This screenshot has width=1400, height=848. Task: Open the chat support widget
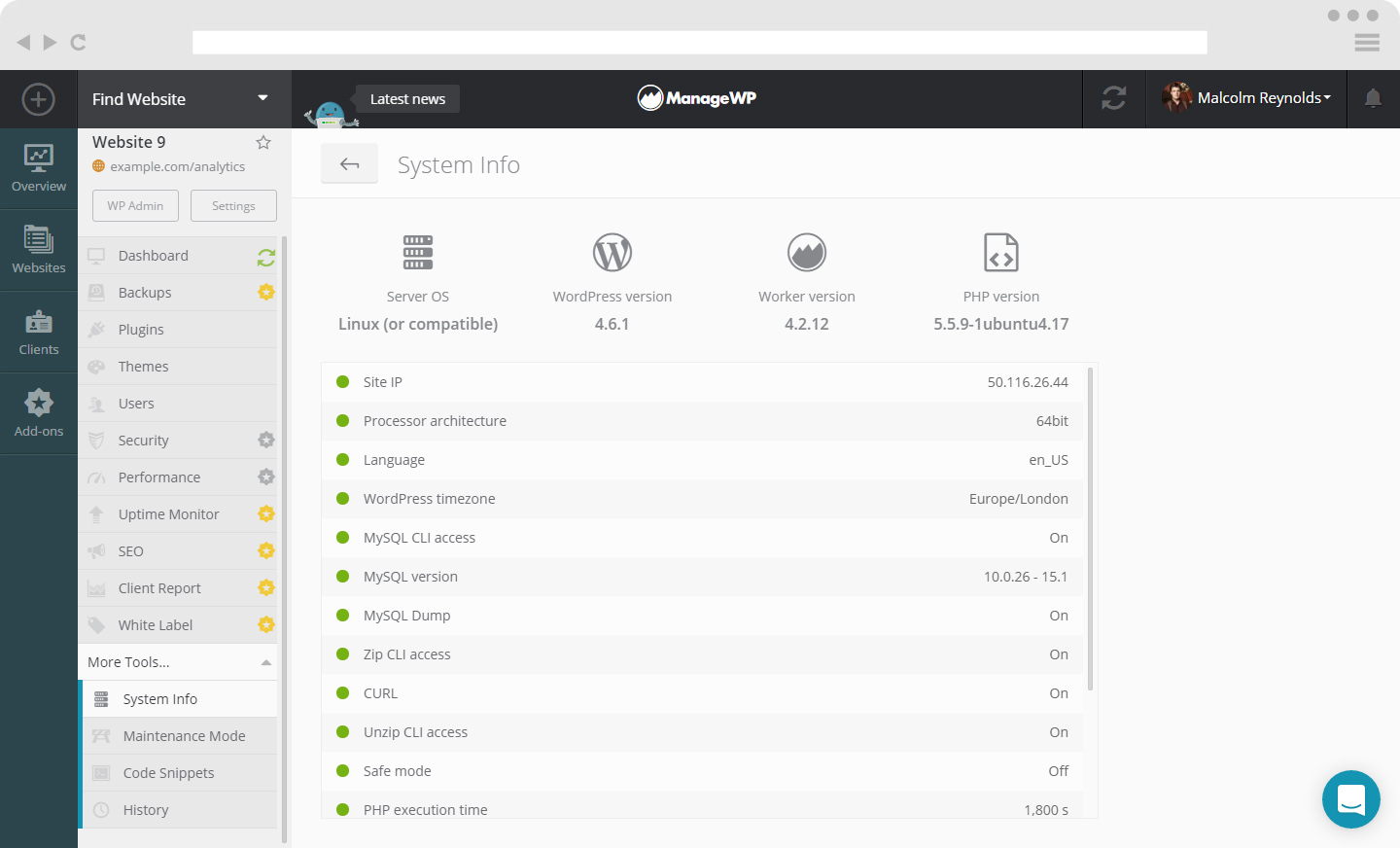pyautogui.click(x=1351, y=799)
